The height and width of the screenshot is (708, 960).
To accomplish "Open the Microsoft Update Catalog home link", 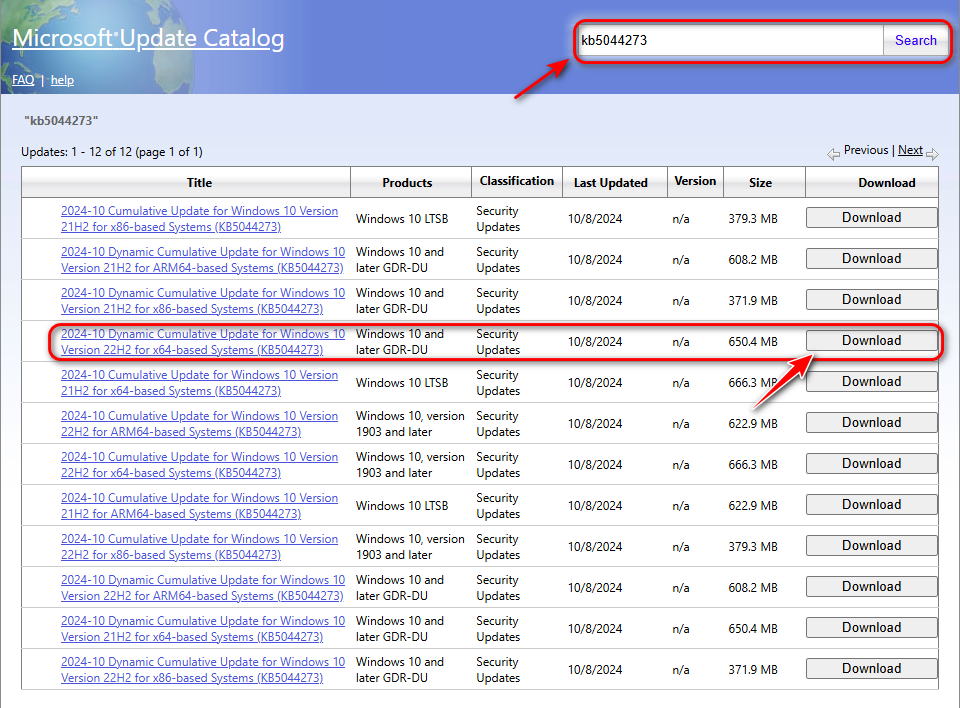I will pyautogui.click(x=148, y=39).
